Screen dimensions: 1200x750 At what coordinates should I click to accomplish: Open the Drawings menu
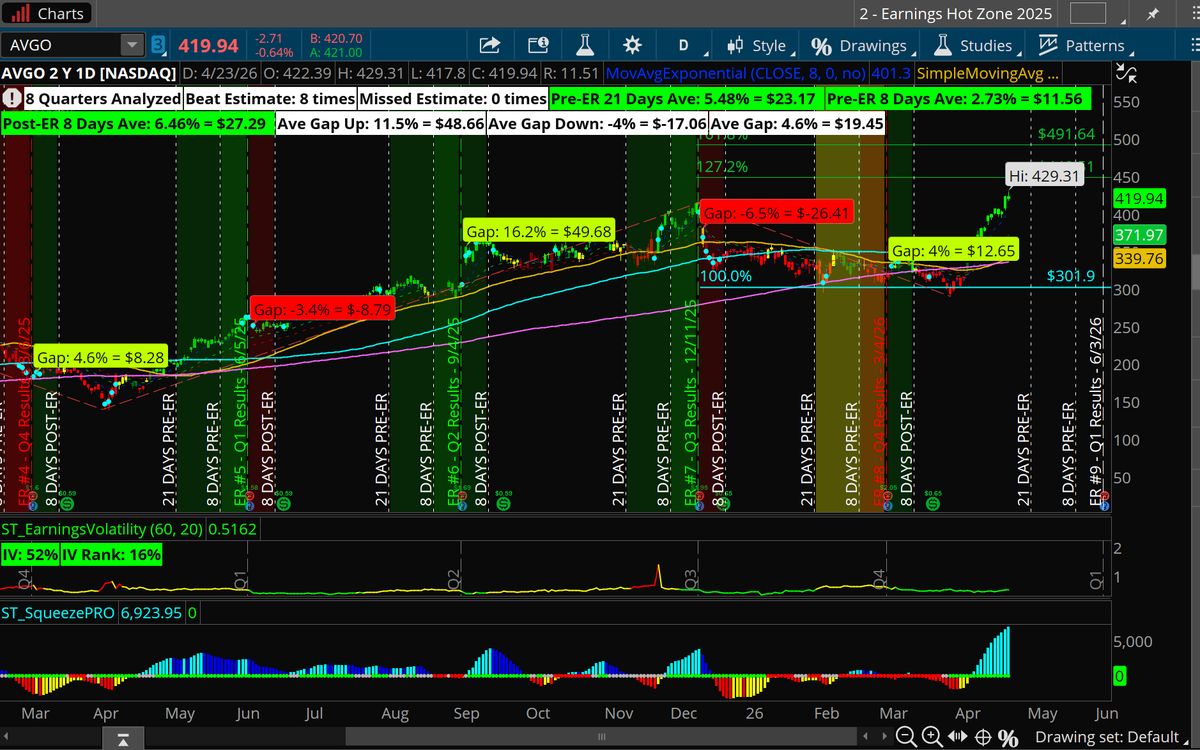click(x=863, y=45)
